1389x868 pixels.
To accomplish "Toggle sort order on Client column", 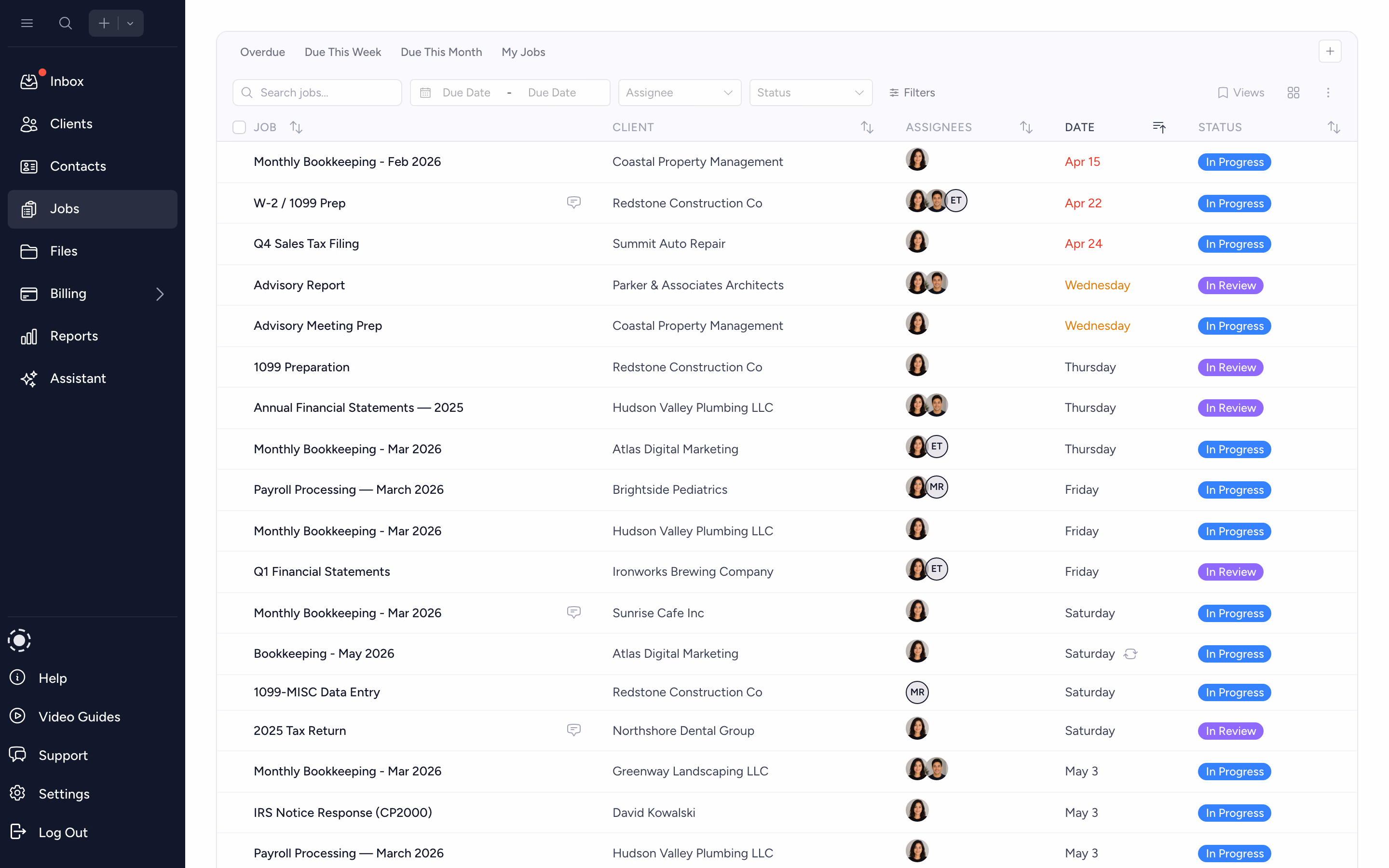I will tap(867, 127).
